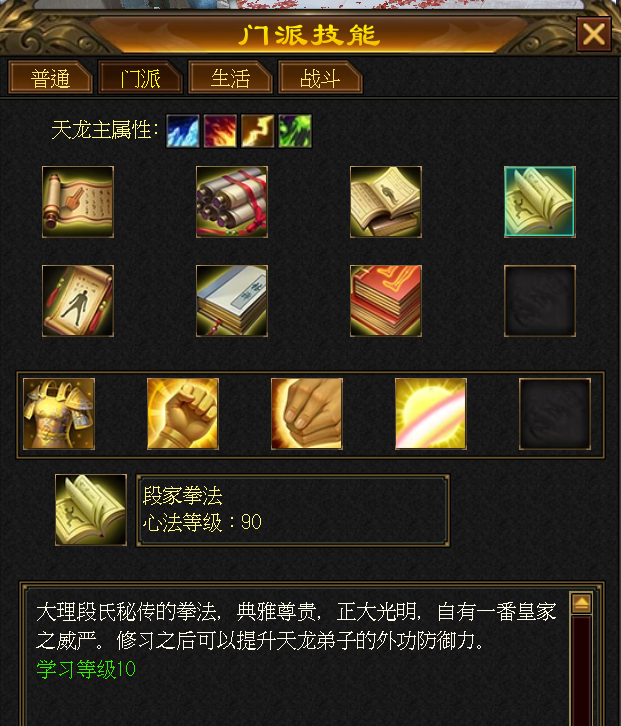621x726 pixels.
Task: Open the 战斗 tab
Action: pyautogui.click(x=320, y=78)
